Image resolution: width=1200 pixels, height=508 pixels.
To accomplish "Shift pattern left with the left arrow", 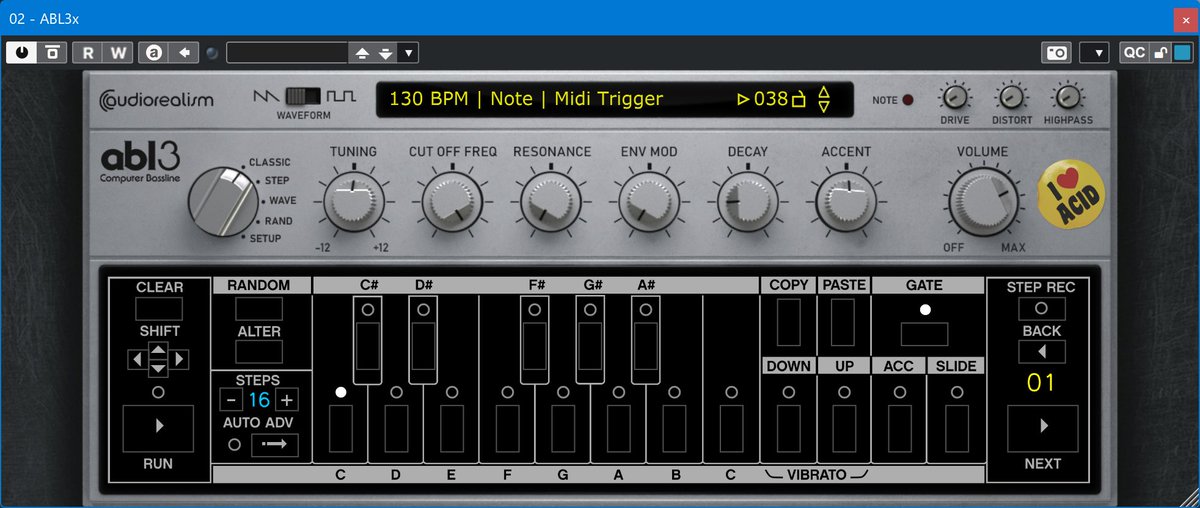I will tap(137, 358).
